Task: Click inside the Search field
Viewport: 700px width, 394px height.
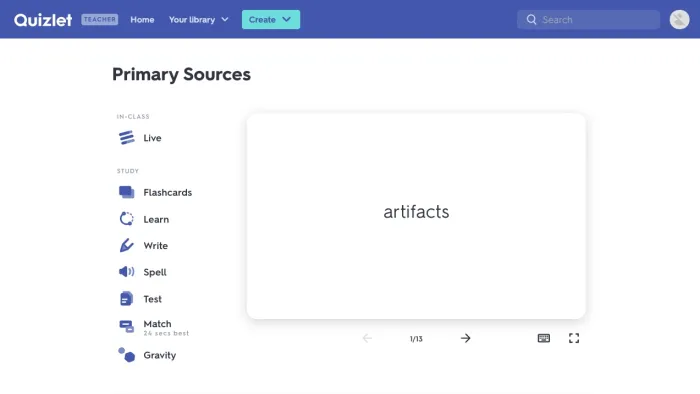Action: tap(588, 20)
